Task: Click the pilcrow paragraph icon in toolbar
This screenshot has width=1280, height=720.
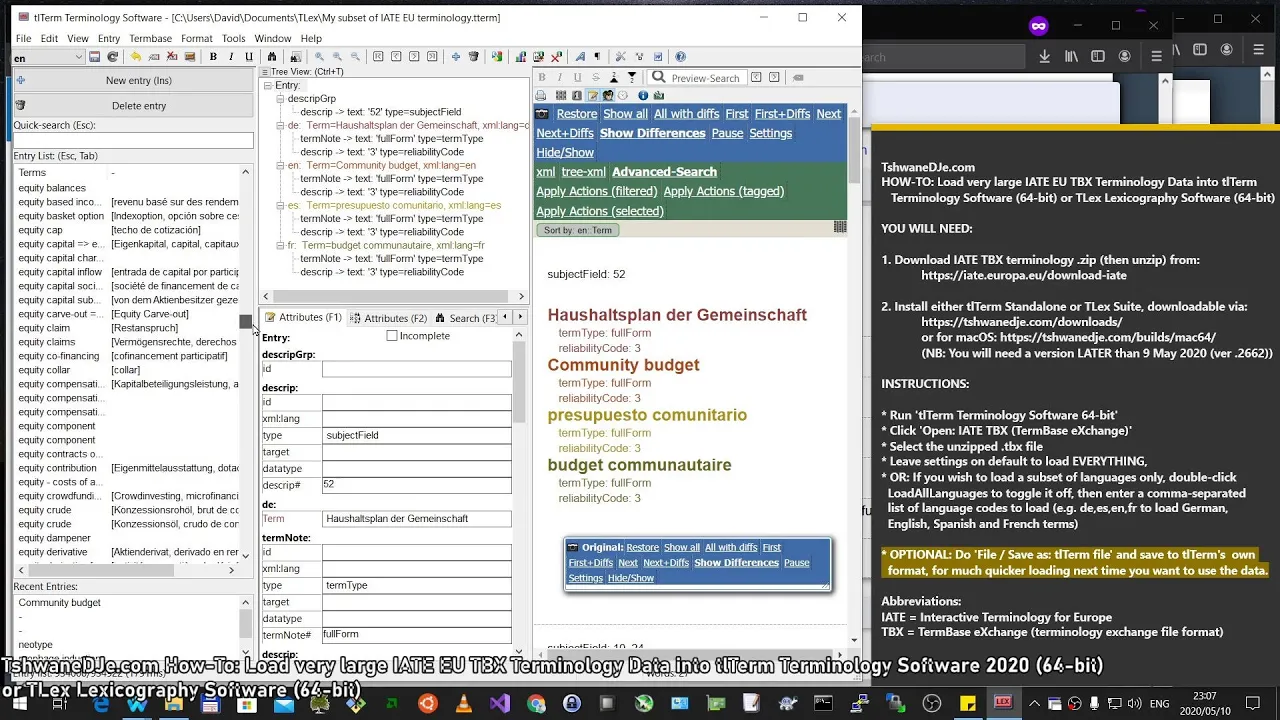Action: [x=597, y=57]
